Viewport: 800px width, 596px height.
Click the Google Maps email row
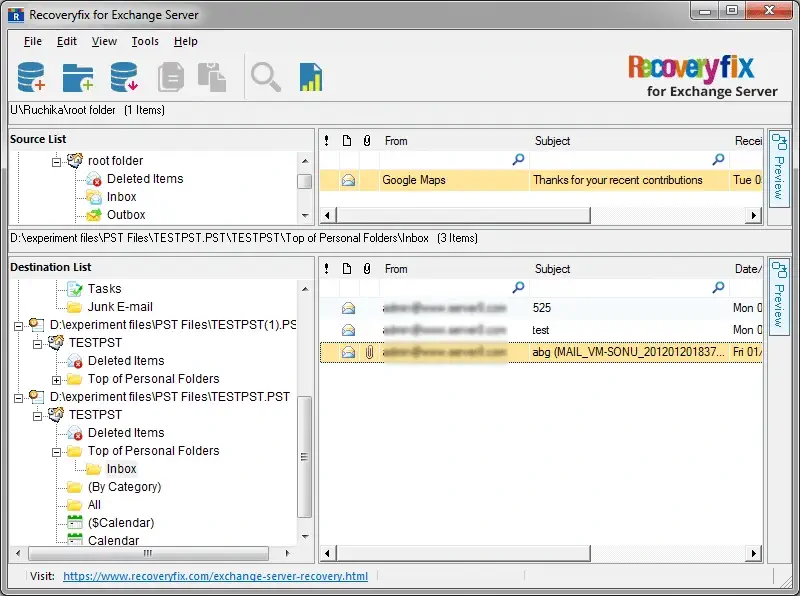point(541,180)
